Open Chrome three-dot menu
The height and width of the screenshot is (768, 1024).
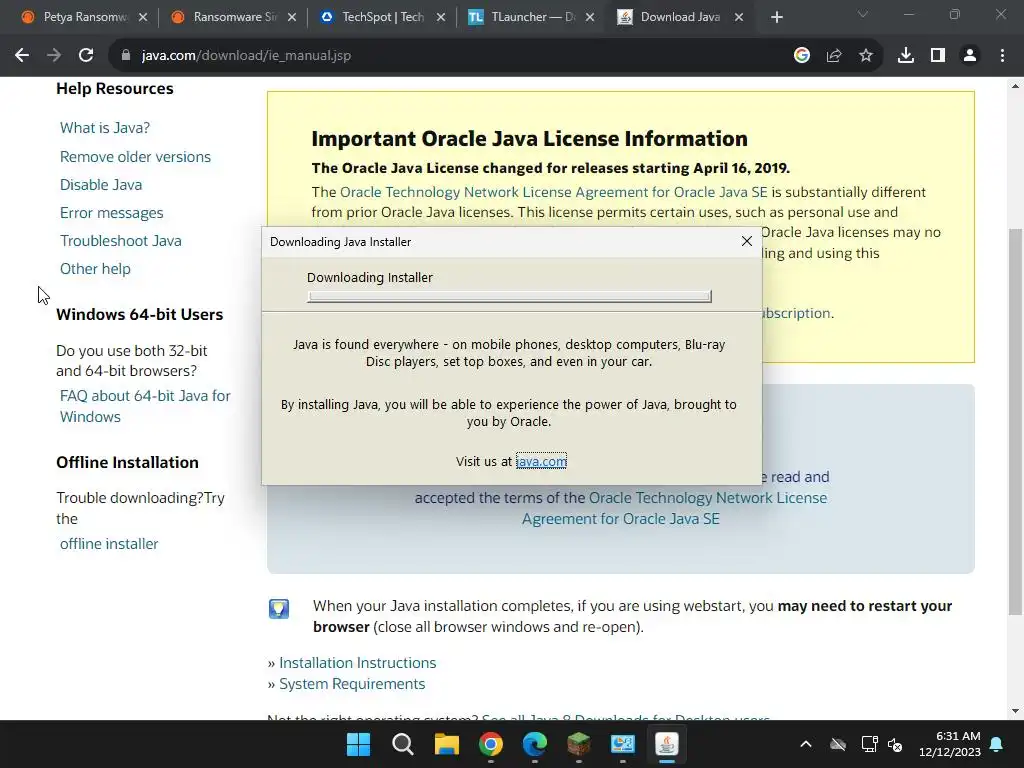(1002, 56)
